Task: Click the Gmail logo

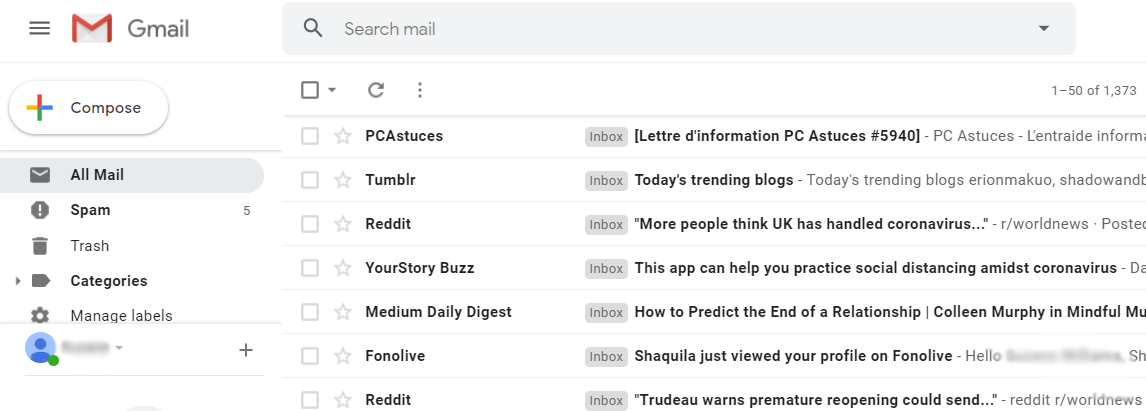Action: click(130, 29)
